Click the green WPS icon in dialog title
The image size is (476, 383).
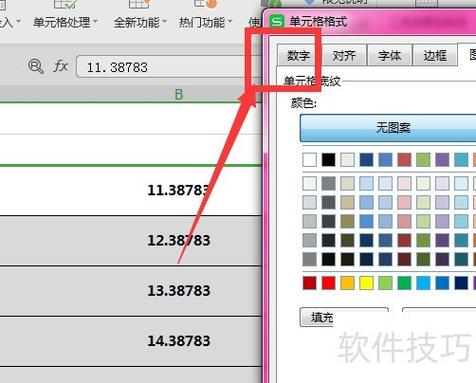coord(277,22)
